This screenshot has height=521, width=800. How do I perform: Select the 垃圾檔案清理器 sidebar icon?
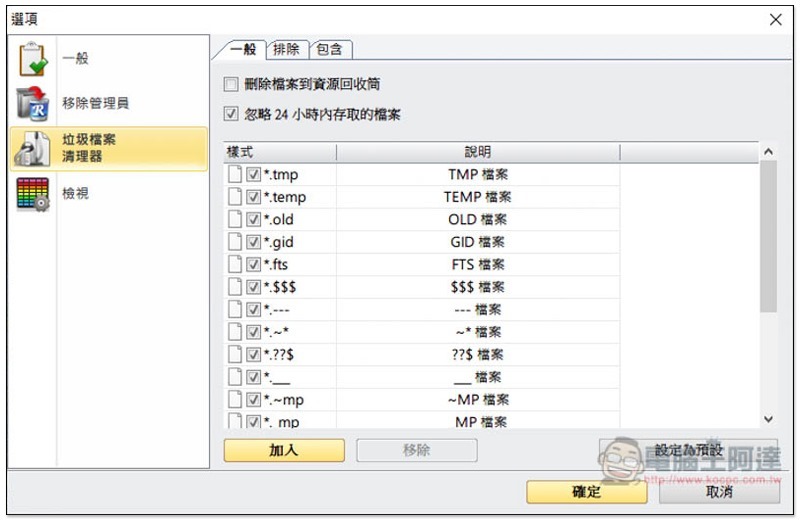coord(33,148)
